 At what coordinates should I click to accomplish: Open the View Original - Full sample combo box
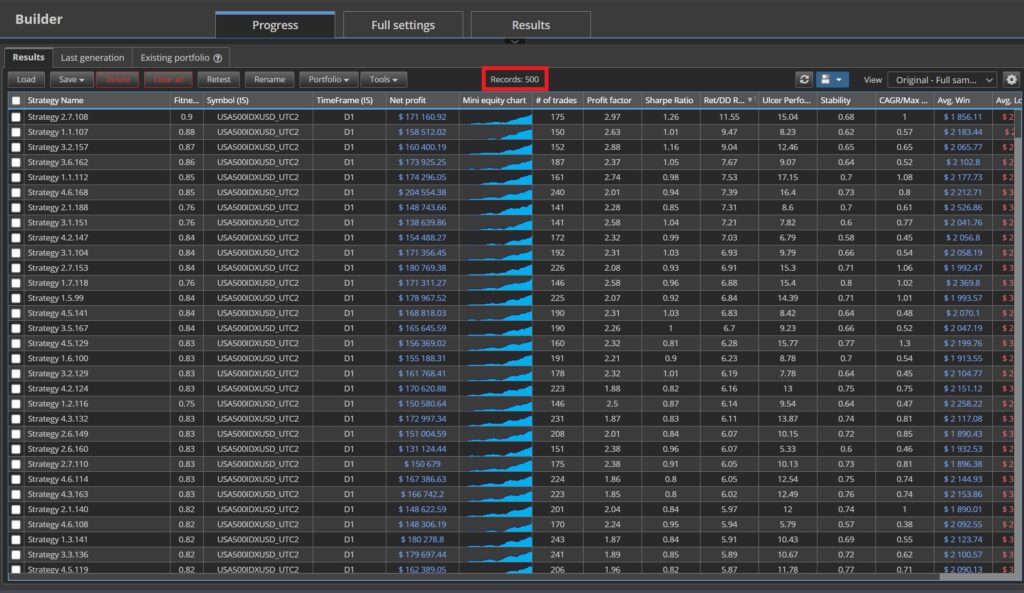943,79
